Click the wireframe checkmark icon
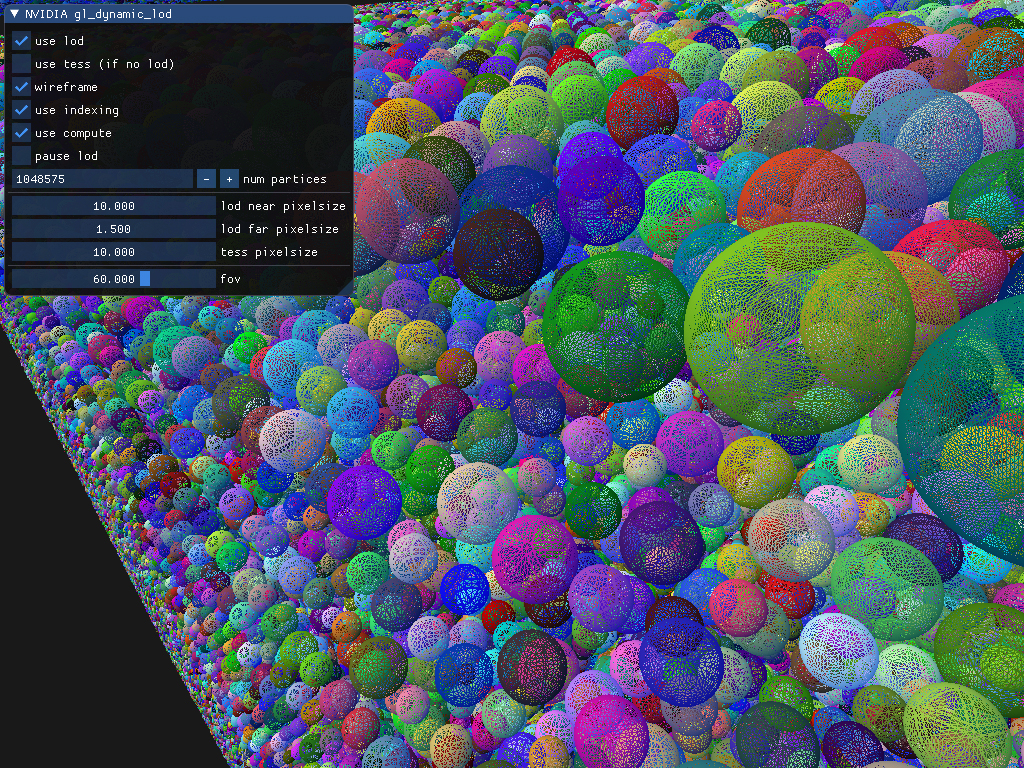Screen dimensions: 1024x768 coord(20,87)
